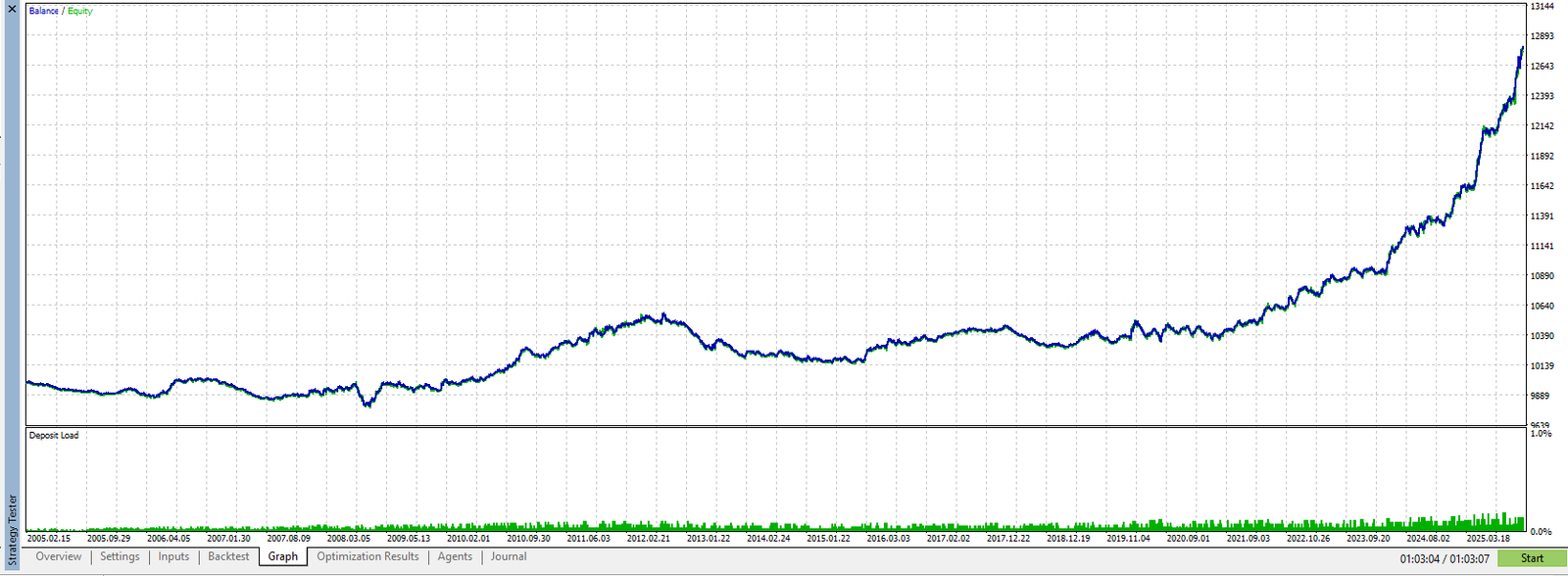Switch to the Overview tab
Viewport: 1568px width, 576px height.
59,556
